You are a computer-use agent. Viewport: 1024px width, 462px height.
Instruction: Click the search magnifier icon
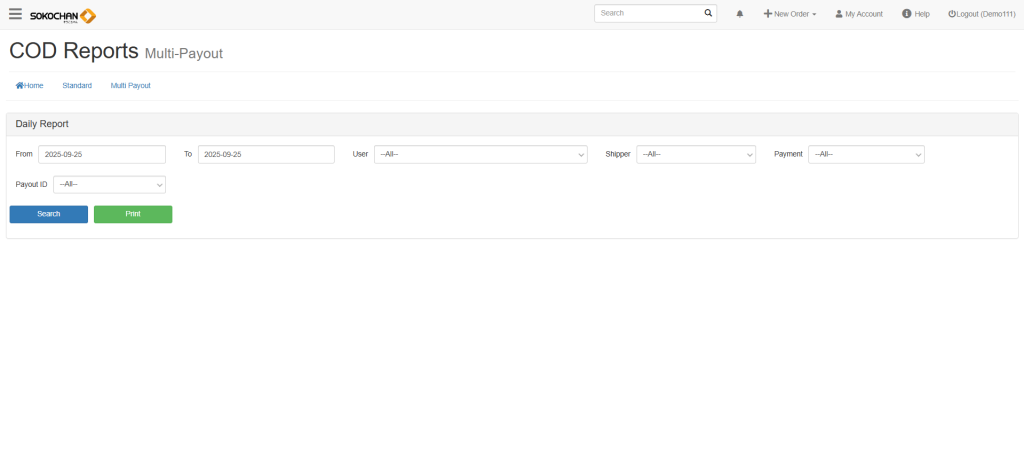click(708, 14)
